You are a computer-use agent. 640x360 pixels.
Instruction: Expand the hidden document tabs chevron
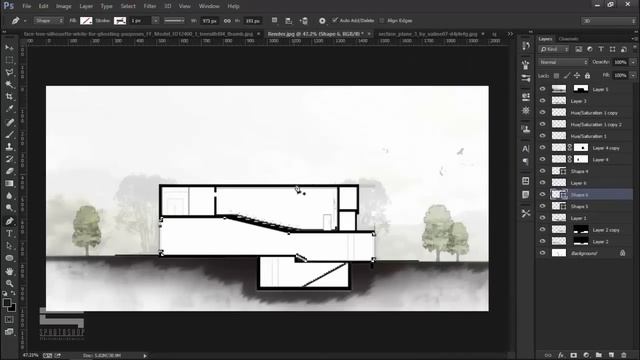click(x=510, y=34)
